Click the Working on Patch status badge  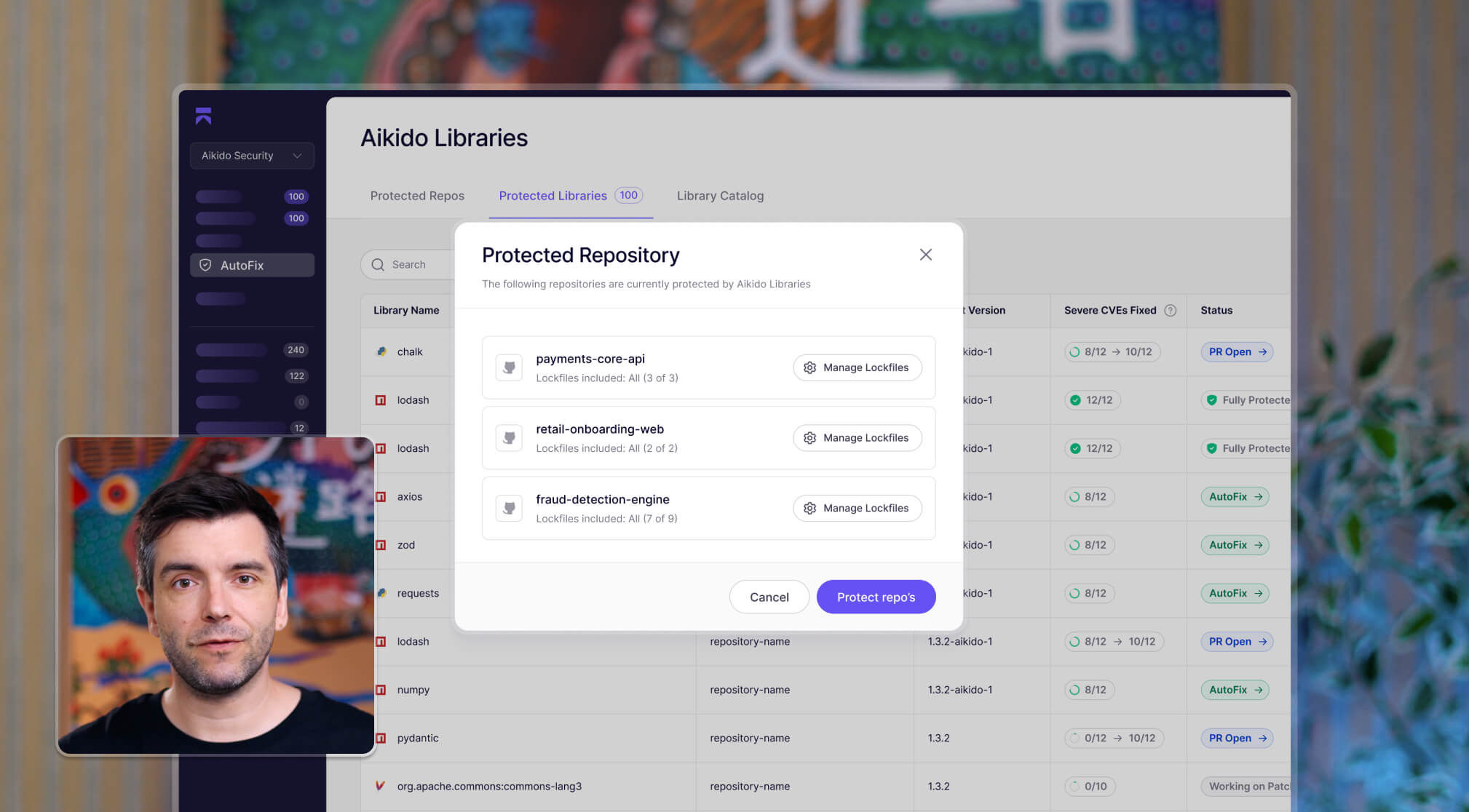1246,787
